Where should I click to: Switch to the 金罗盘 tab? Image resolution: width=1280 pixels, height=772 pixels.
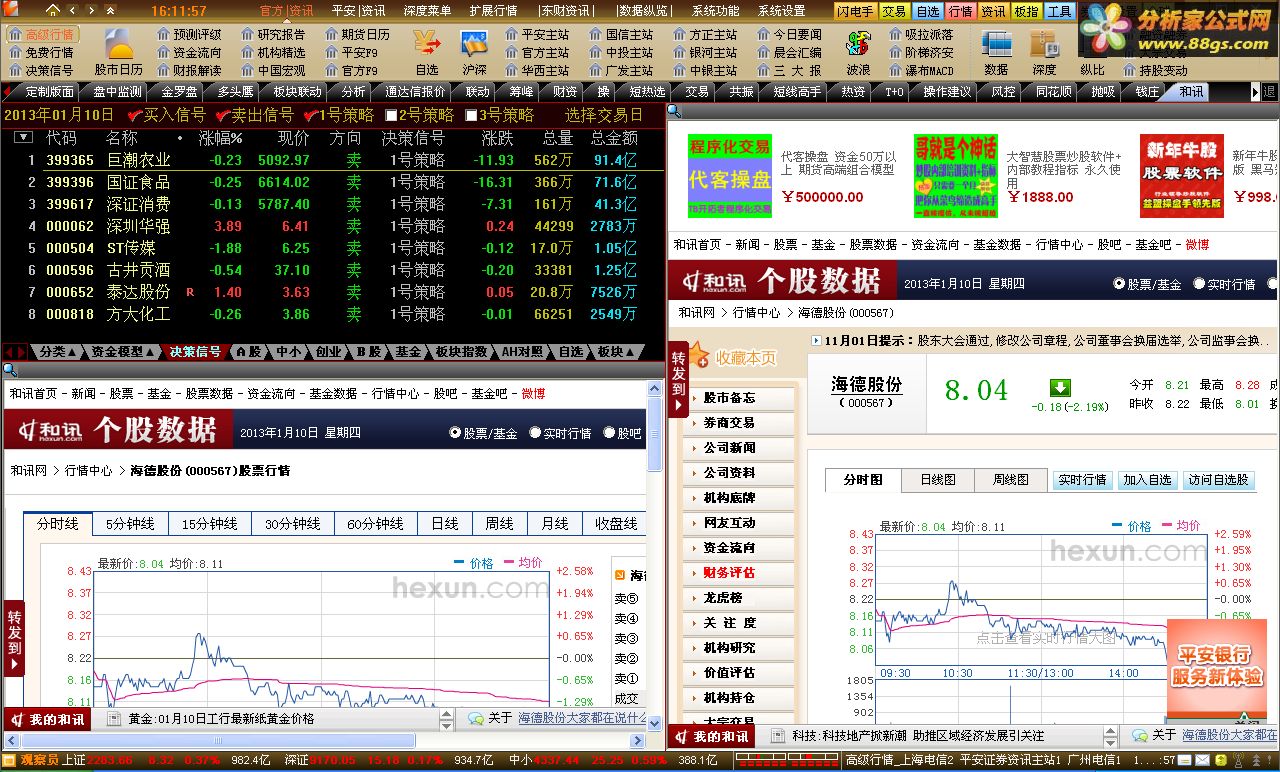[180, 91]
